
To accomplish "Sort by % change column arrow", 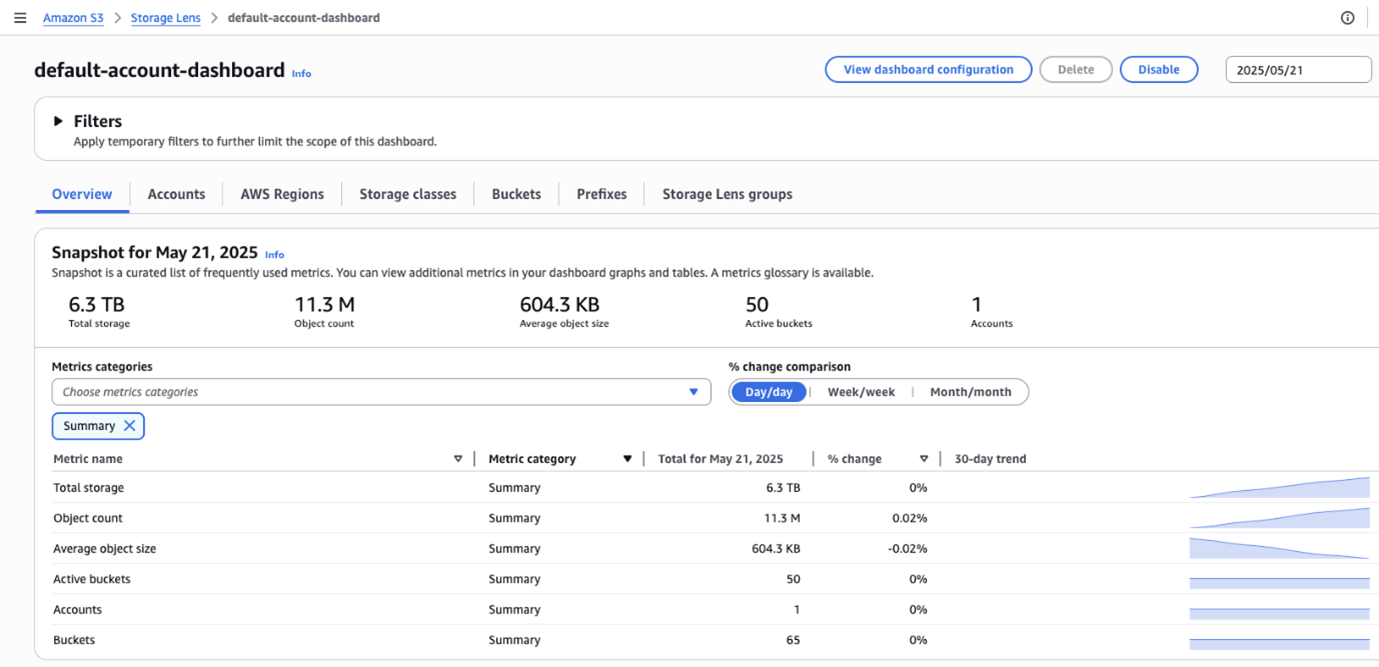I will (x=924, y=459).
